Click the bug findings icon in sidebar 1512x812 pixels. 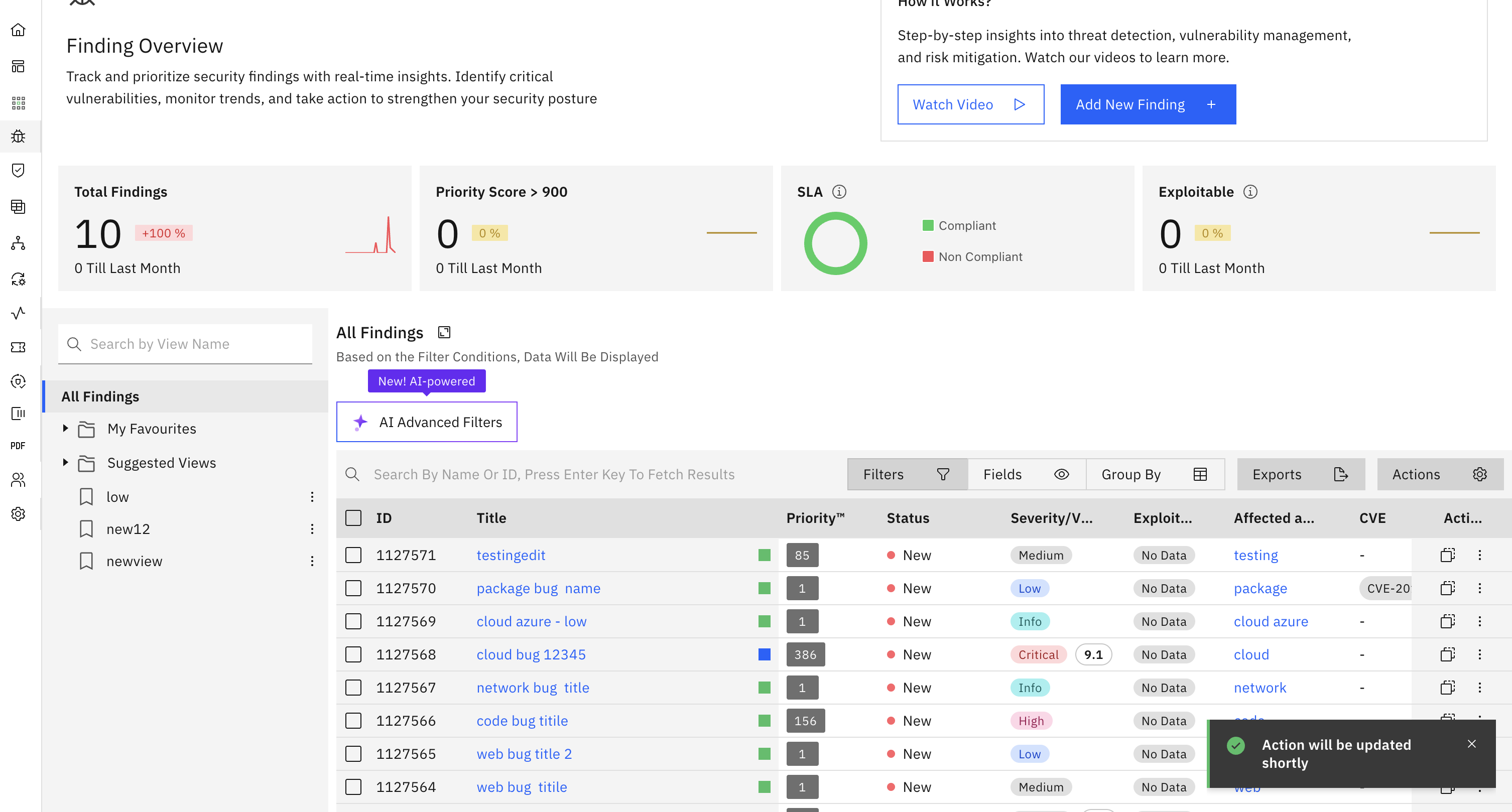point(18,136)
